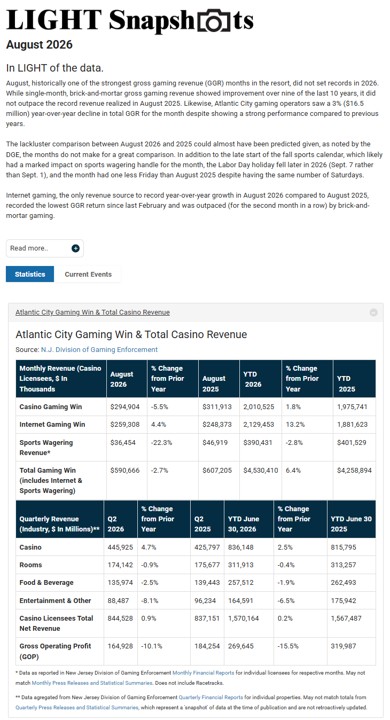
Task: Expand the Read more section
Action: click(x=45, y=248)
